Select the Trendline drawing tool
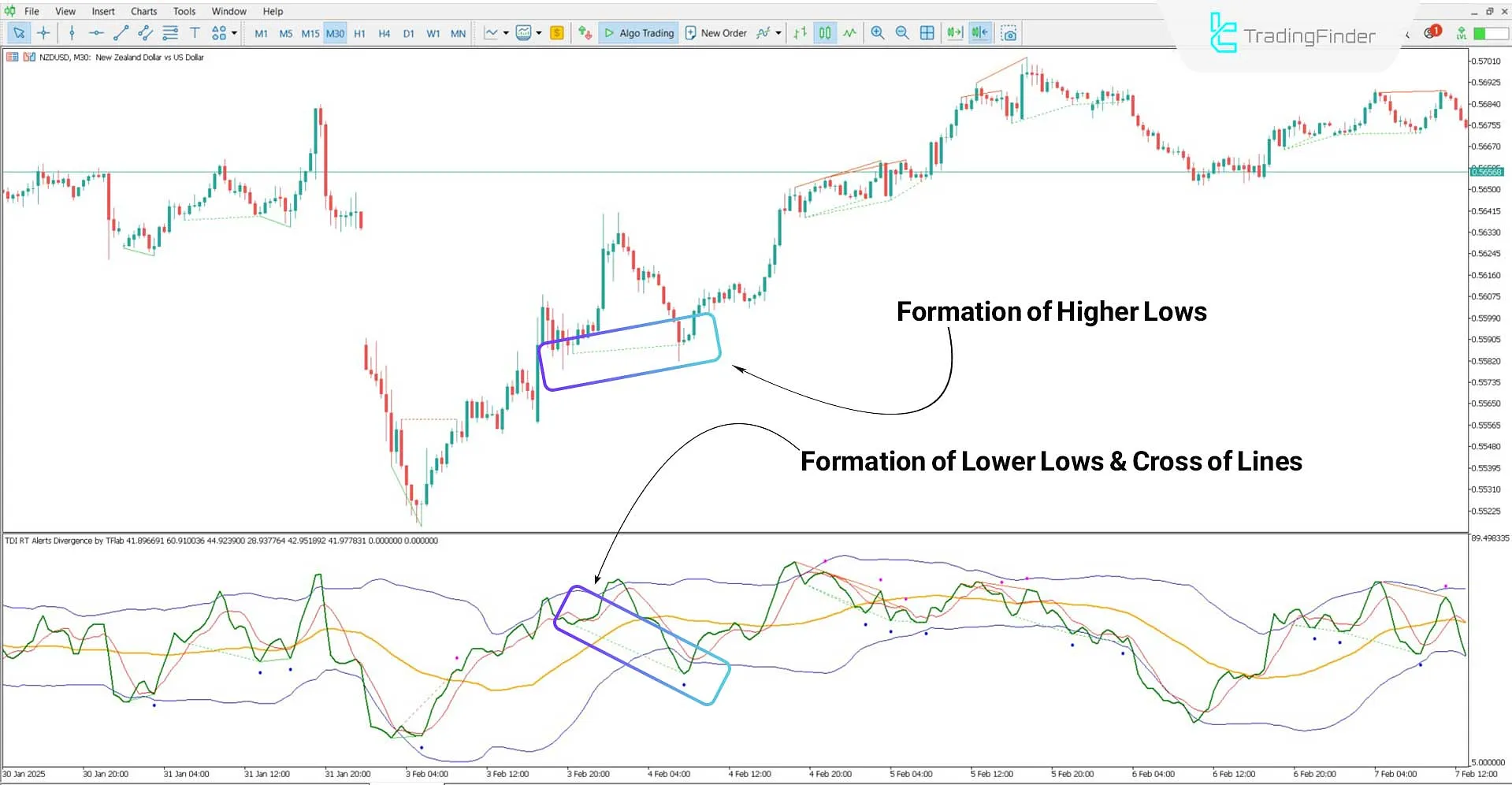This screenshot has width=1512, height=785. [121, 32]
